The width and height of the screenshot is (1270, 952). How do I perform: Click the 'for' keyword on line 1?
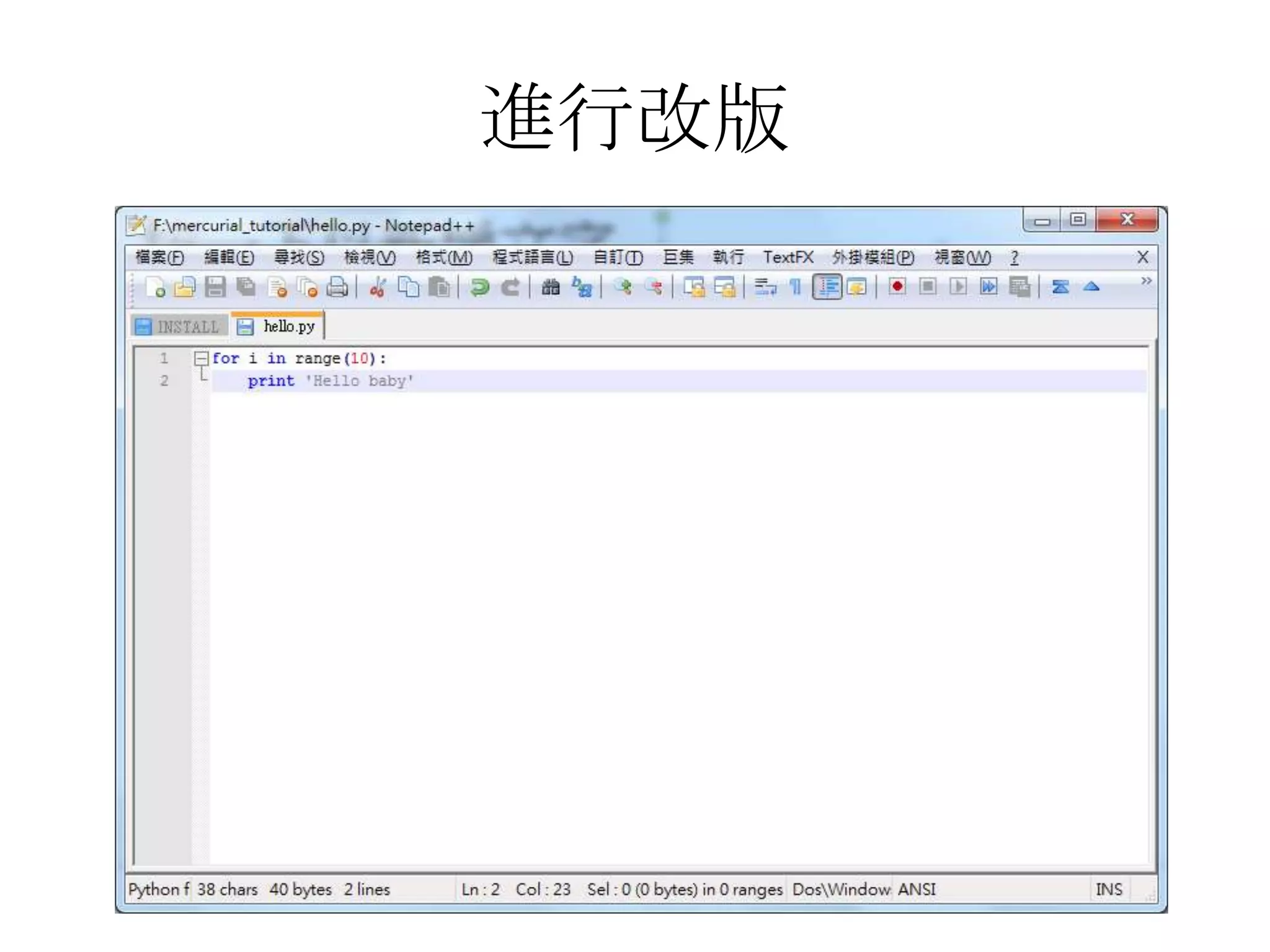[x=226, y=358]
